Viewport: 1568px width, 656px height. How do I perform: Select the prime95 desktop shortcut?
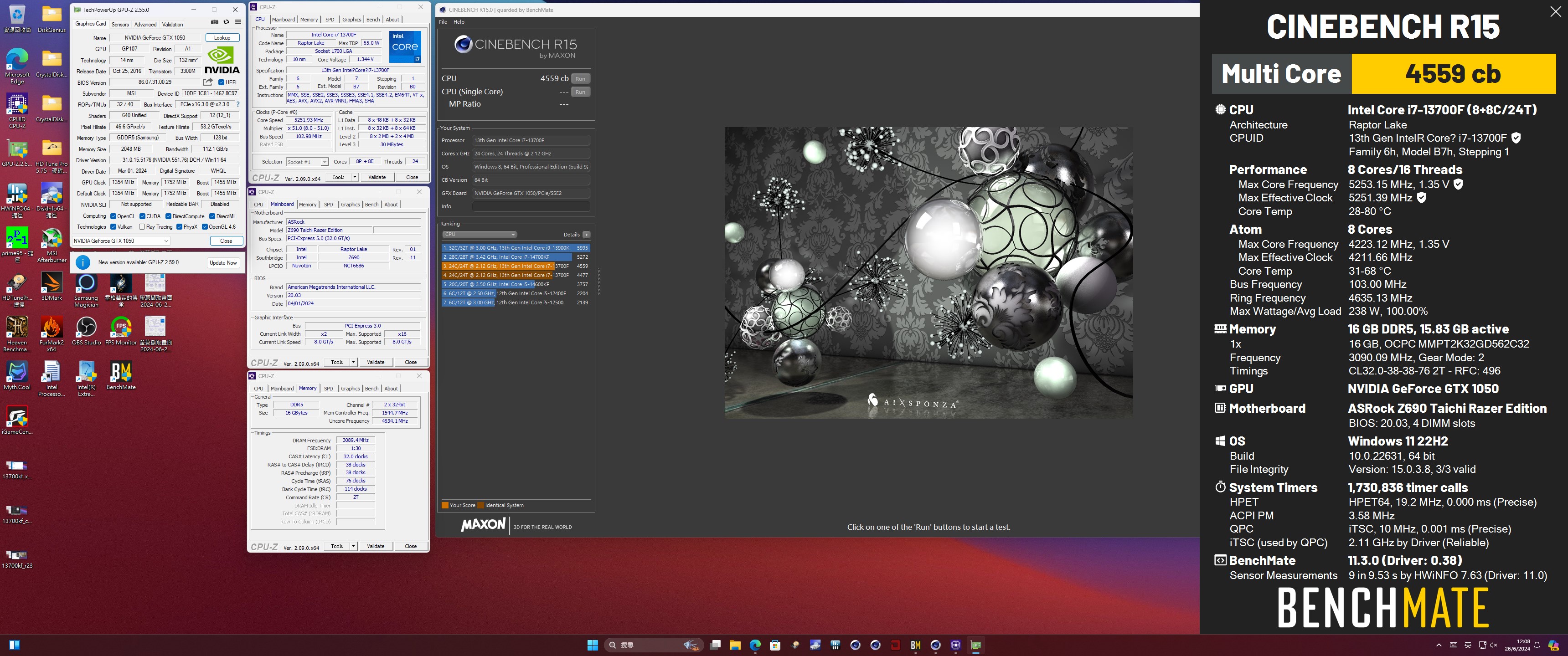tap(17, 245)
